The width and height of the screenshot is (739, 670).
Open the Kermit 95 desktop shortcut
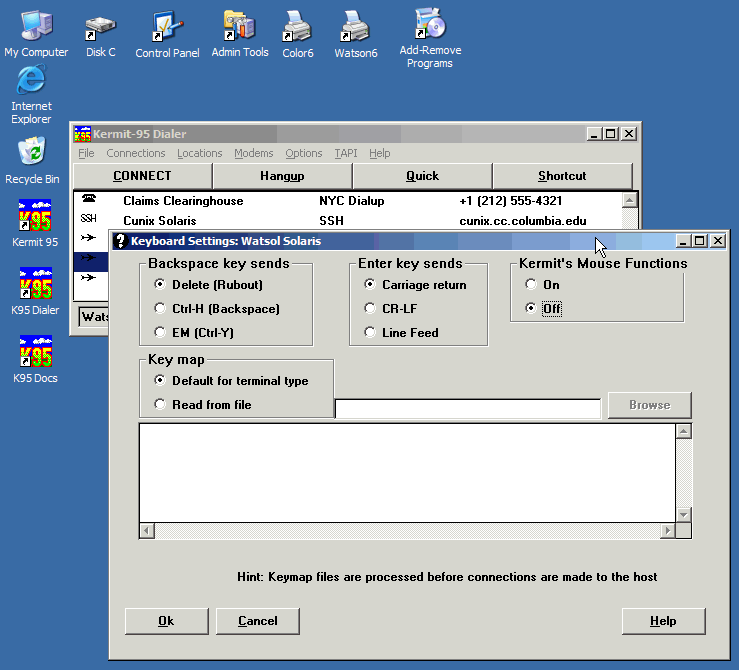(35, 217)
